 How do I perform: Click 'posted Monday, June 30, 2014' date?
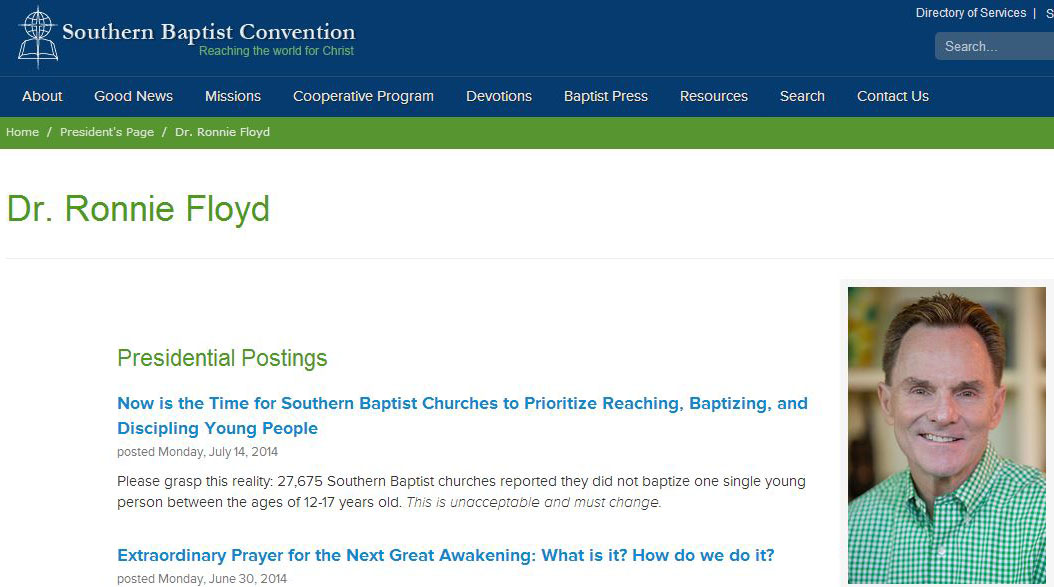click(x=202, y=579)
